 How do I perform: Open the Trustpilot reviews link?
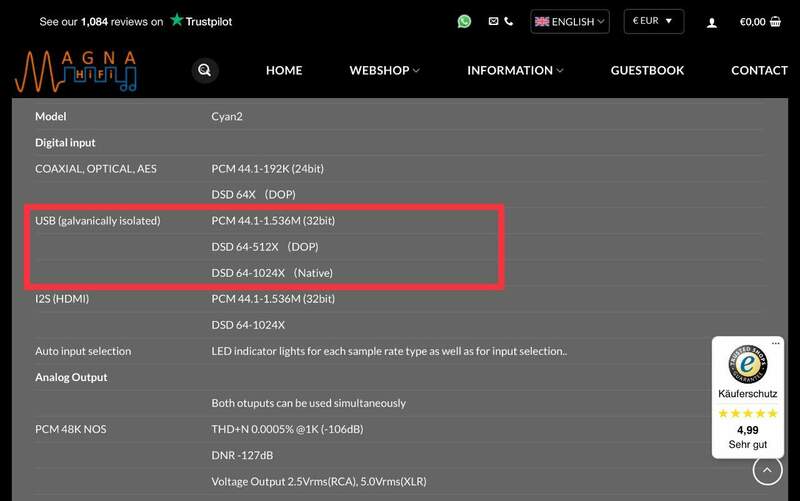coord(135,21)
